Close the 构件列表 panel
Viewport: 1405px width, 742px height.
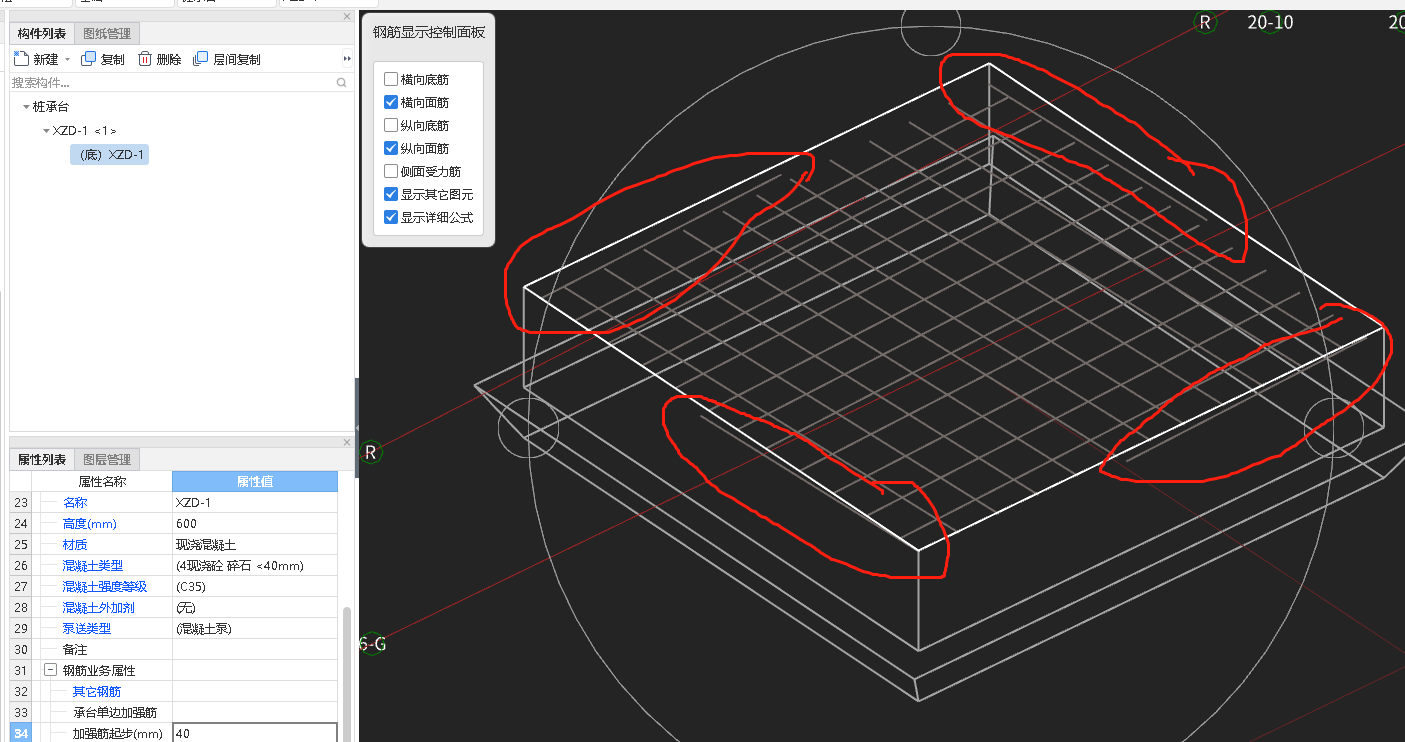(x=347, y=16)
